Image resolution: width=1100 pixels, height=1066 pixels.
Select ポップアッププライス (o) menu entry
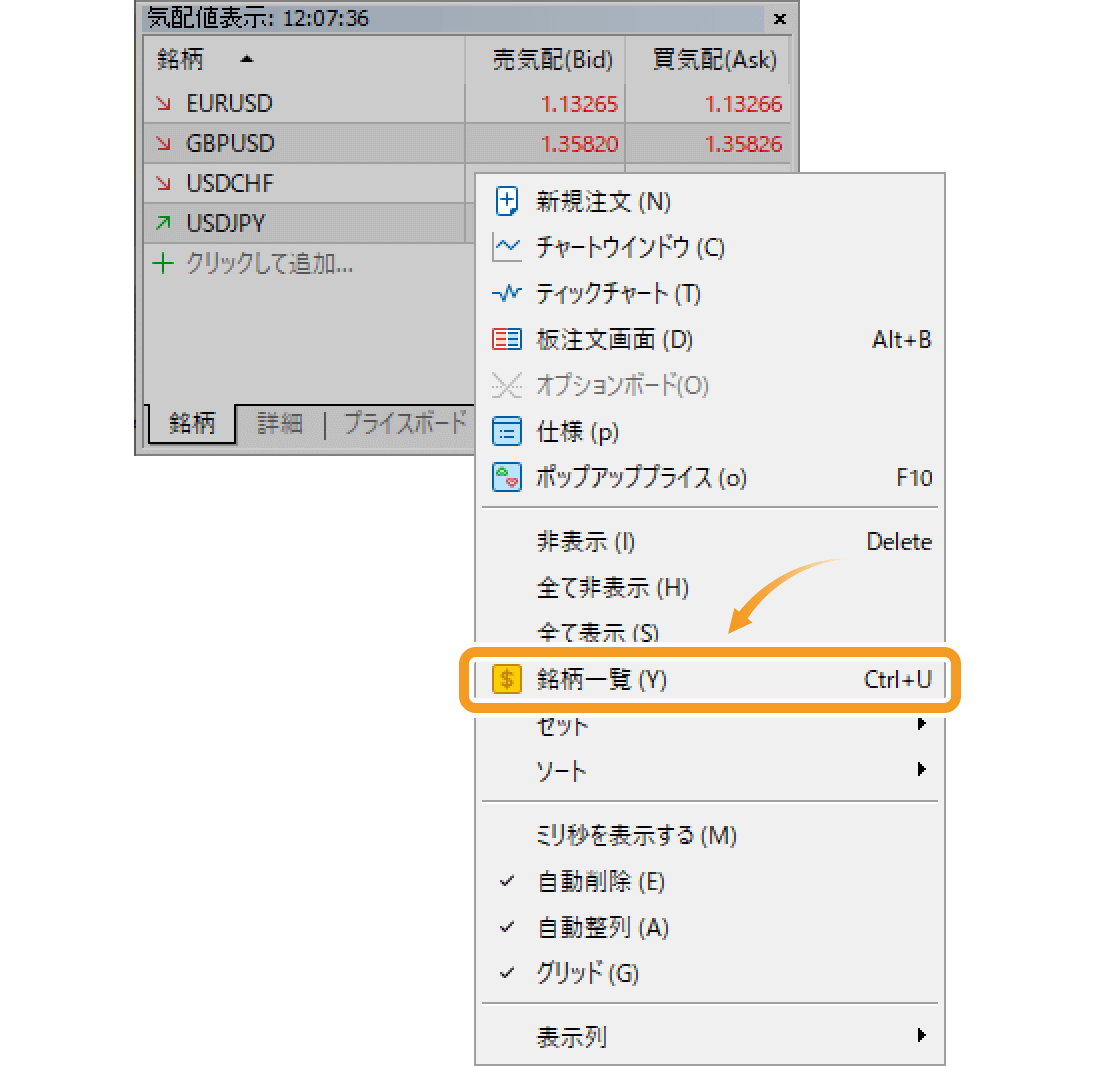(709, 478)
